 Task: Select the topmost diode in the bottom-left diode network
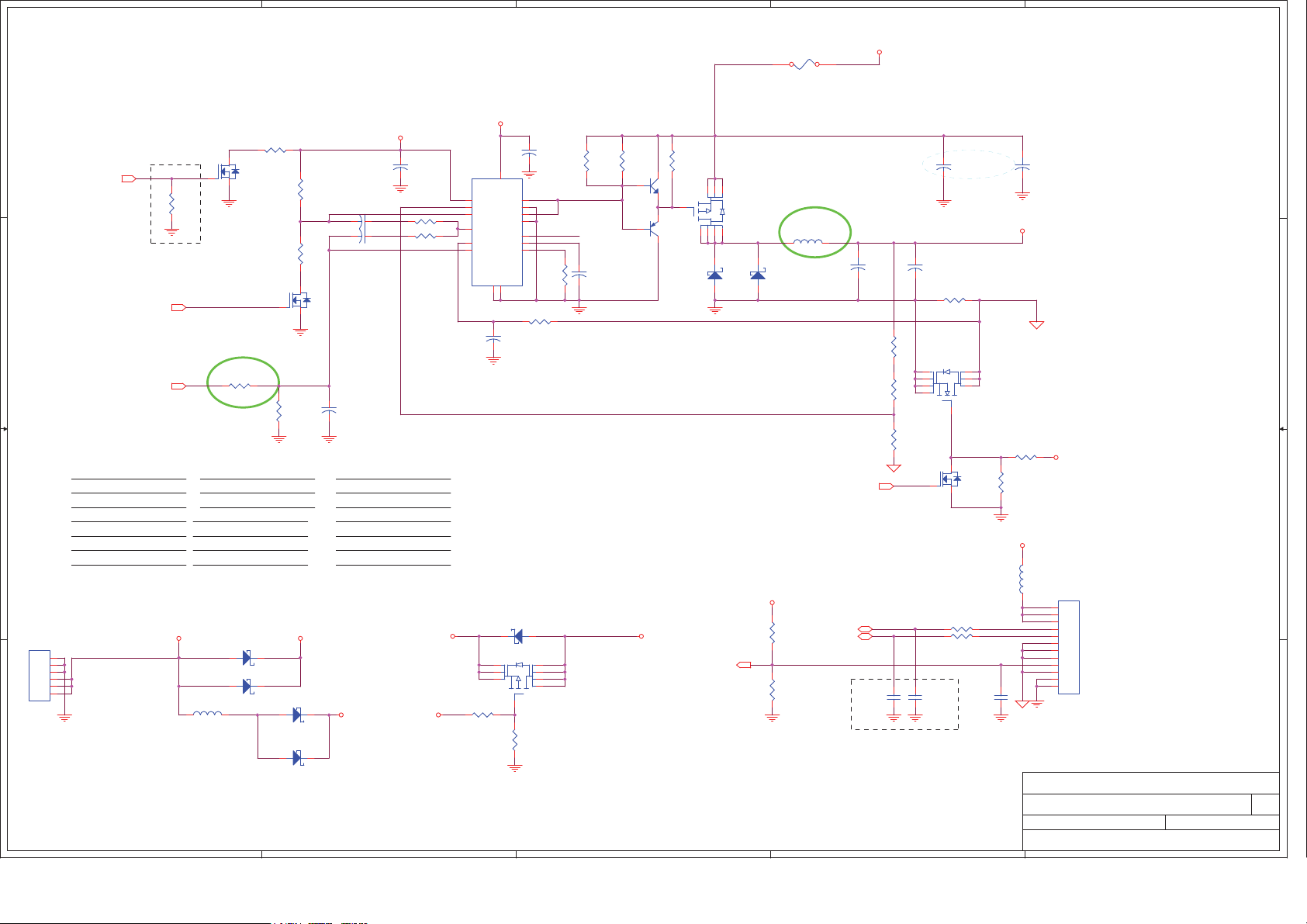pyautogui.click(x=247, y=658)
